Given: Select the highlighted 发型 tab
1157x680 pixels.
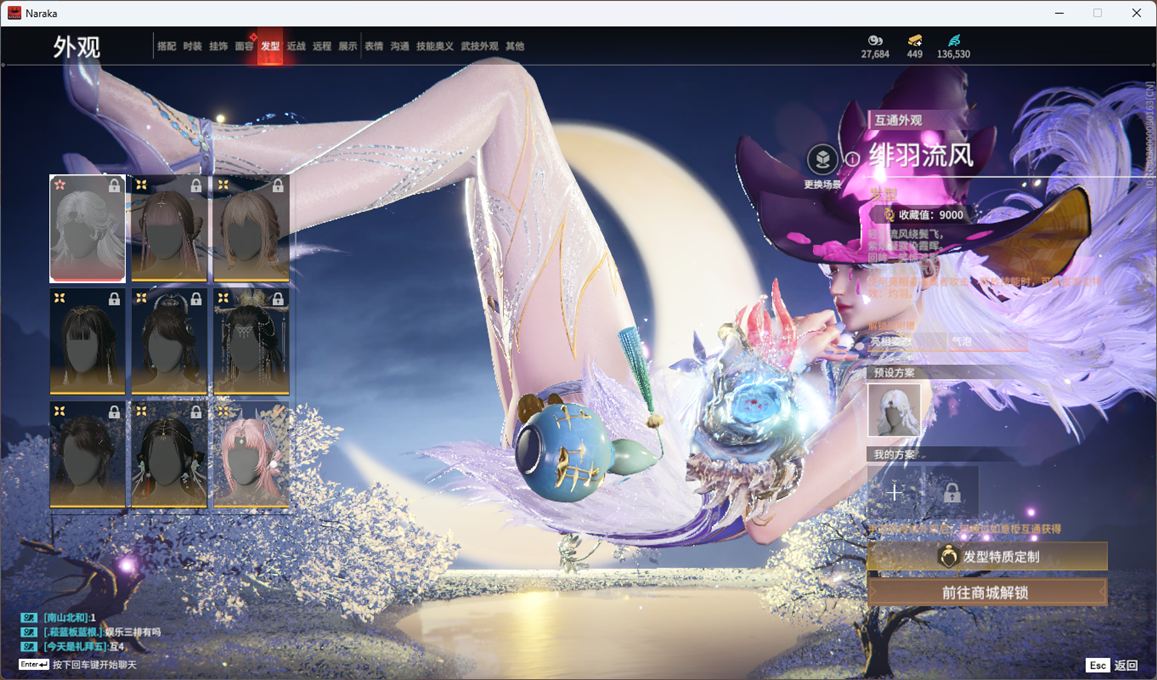Looking at the screenshot, I should pos(270,46).
